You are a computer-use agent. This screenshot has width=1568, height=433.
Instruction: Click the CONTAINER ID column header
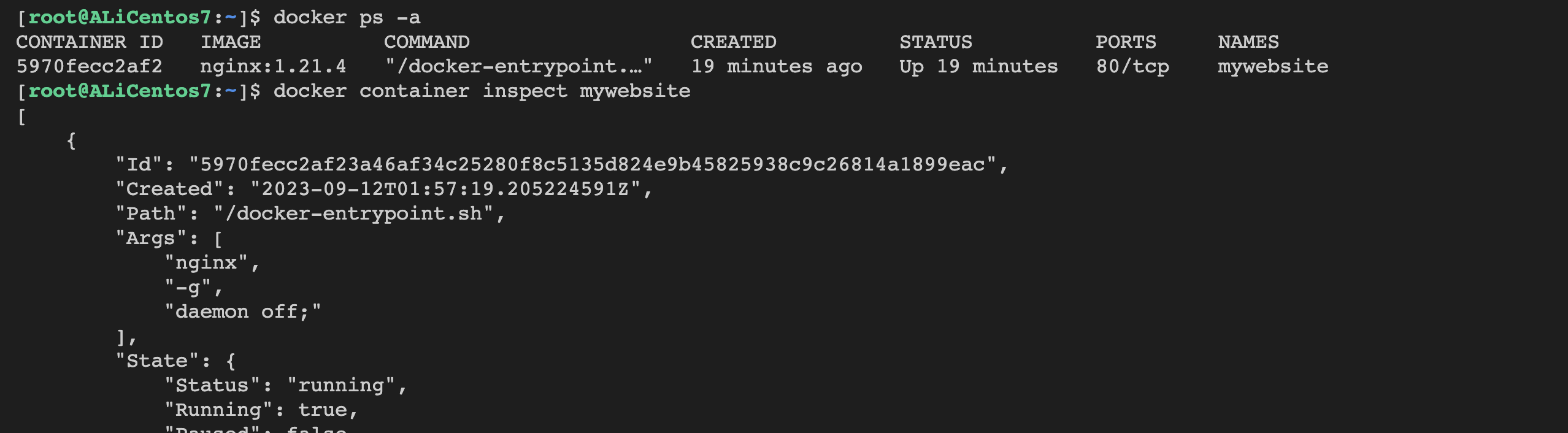pyautogui.click(x=90, y=42)
